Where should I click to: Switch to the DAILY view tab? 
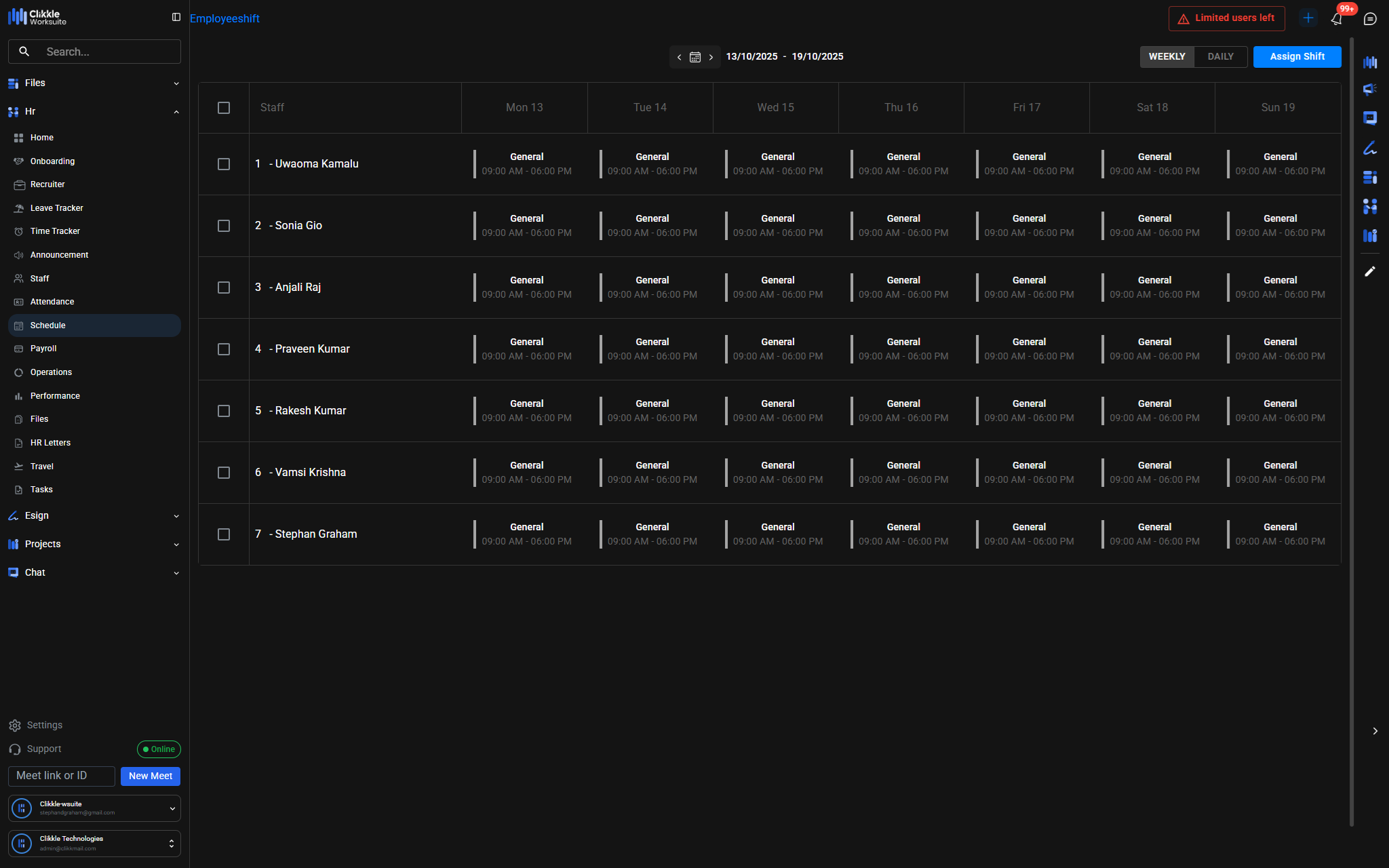(x=1220, y=57)
